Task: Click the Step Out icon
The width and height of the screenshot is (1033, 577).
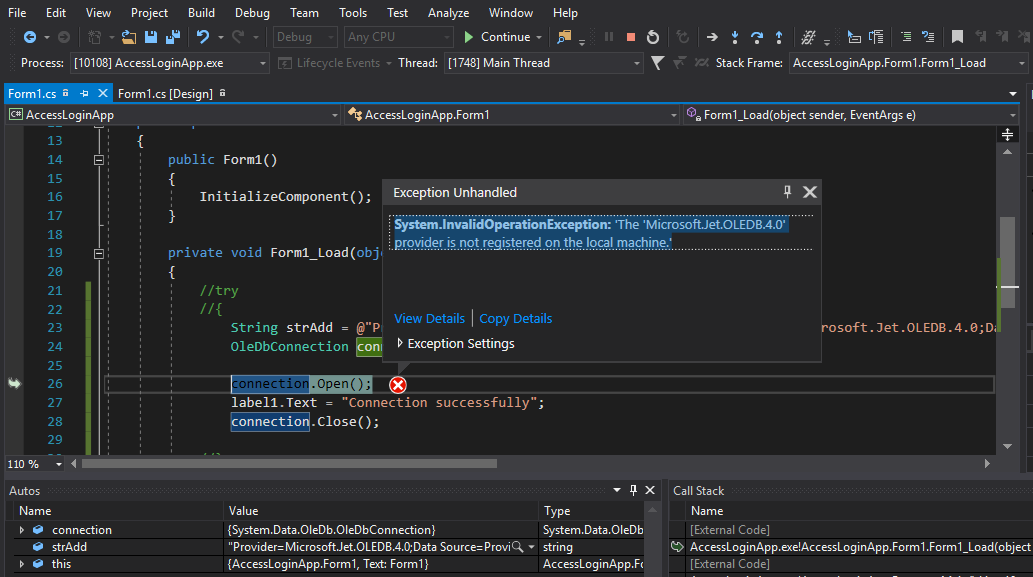Action: click(779, 37)
